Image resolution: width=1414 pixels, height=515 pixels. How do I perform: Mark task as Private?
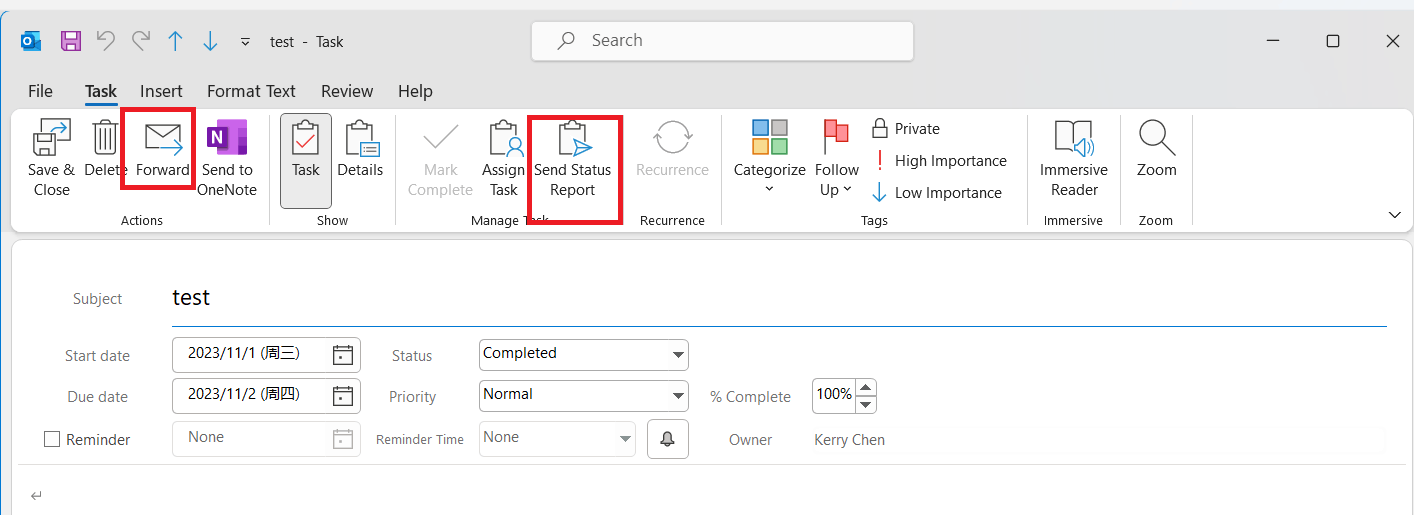pyautogui.click(x=906, y=129)
